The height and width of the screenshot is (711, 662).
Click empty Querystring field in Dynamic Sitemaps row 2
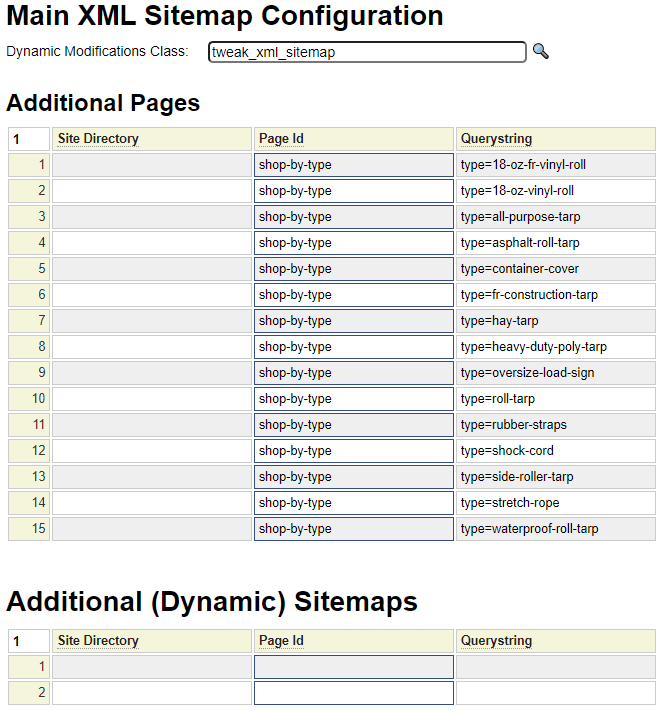(x=555, y=693)
